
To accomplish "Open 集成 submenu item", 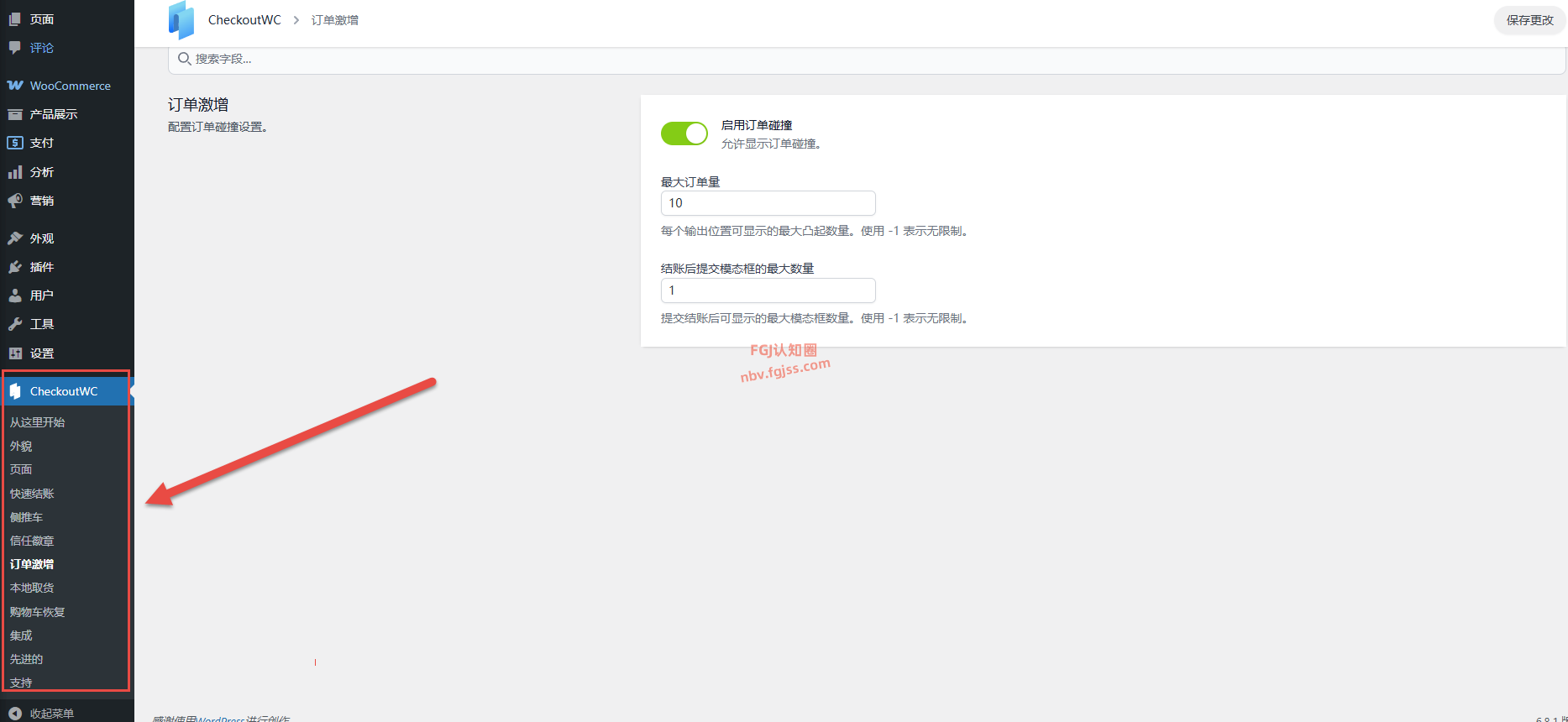I will point(21,636).
